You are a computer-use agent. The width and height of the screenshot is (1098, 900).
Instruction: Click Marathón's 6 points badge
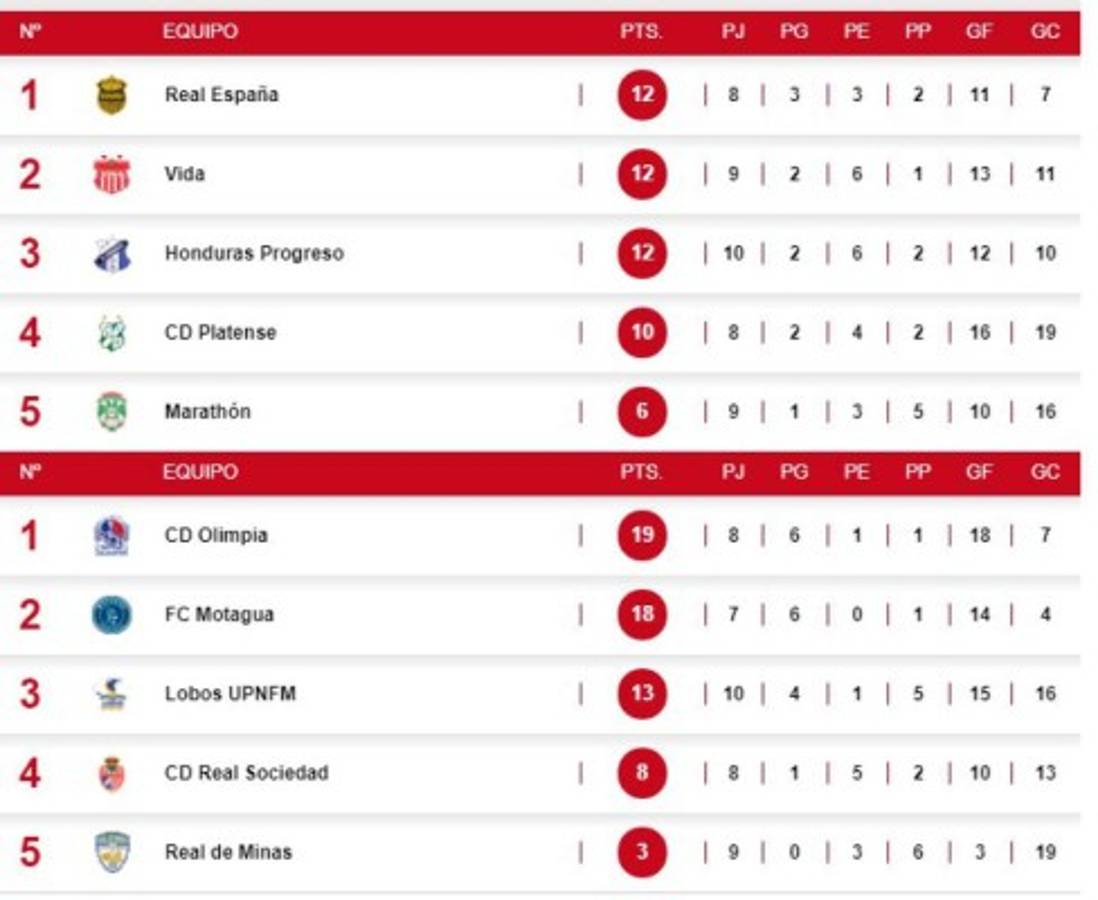(642, 412)
